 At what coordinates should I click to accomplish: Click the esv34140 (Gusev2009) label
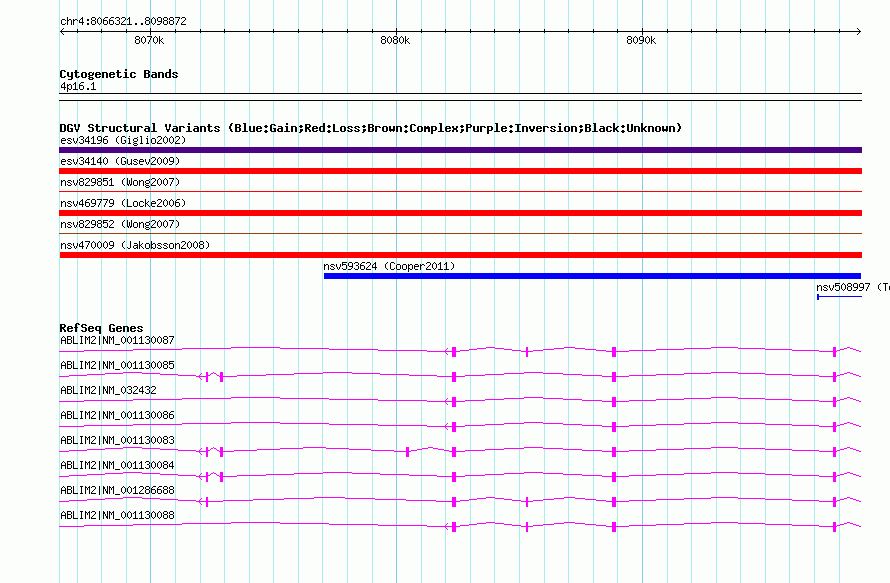120,161
